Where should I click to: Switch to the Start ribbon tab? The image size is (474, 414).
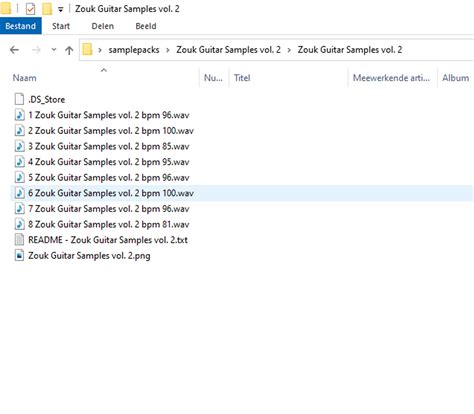click(x=61, y=26)
